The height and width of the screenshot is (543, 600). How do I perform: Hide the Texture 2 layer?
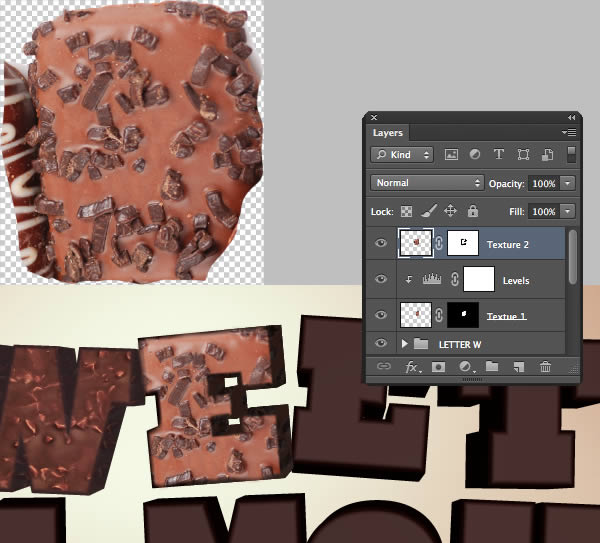click(x=381, y=243)
